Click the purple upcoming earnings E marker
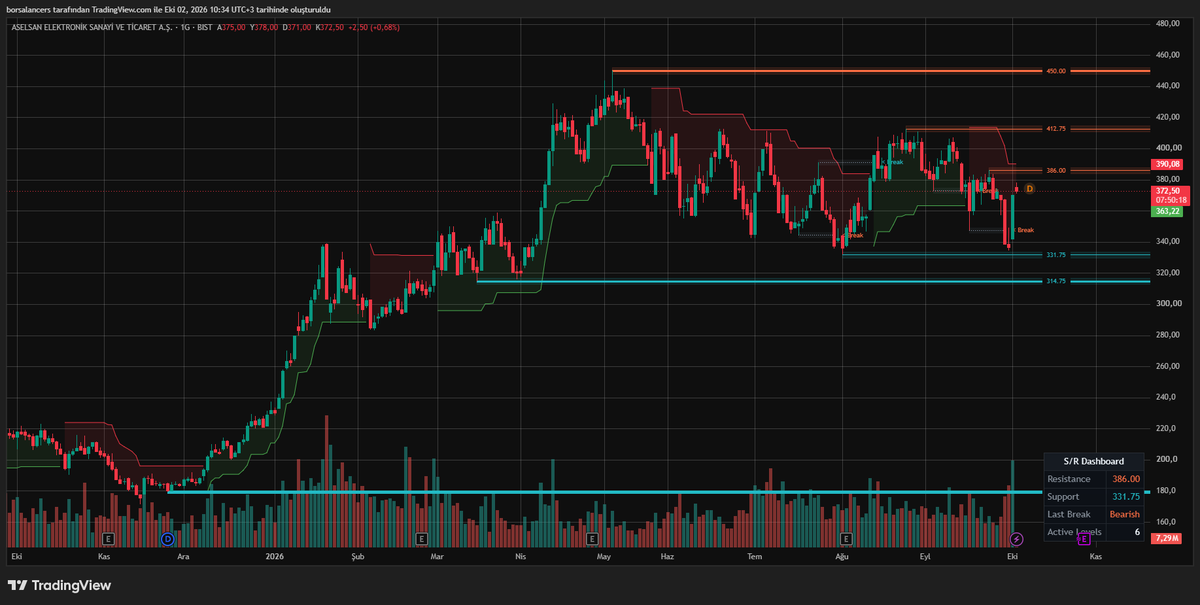 [x=1083, y=538]
